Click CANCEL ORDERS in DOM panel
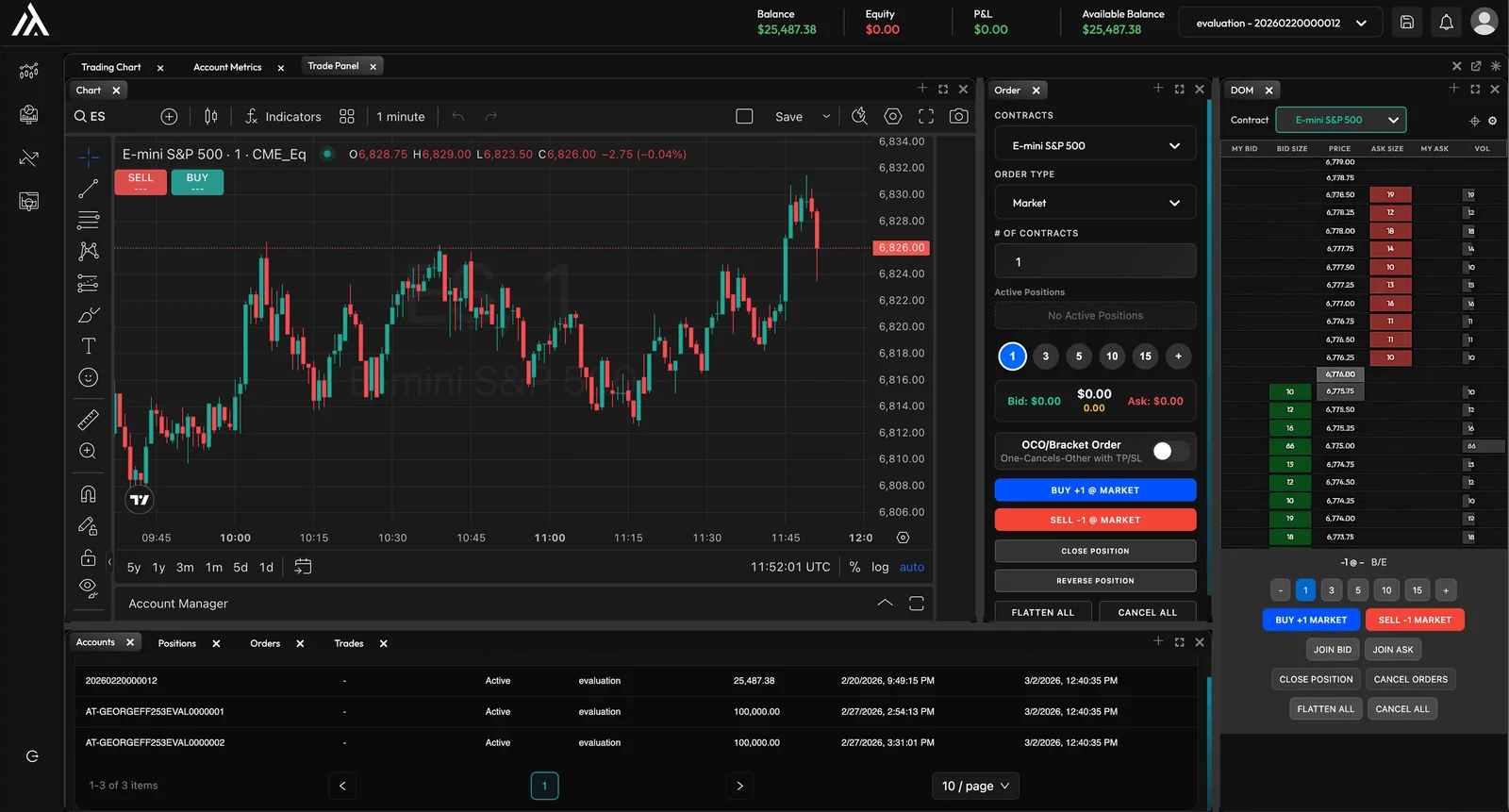This screenshot has height=812, width=1509. 1410,679
